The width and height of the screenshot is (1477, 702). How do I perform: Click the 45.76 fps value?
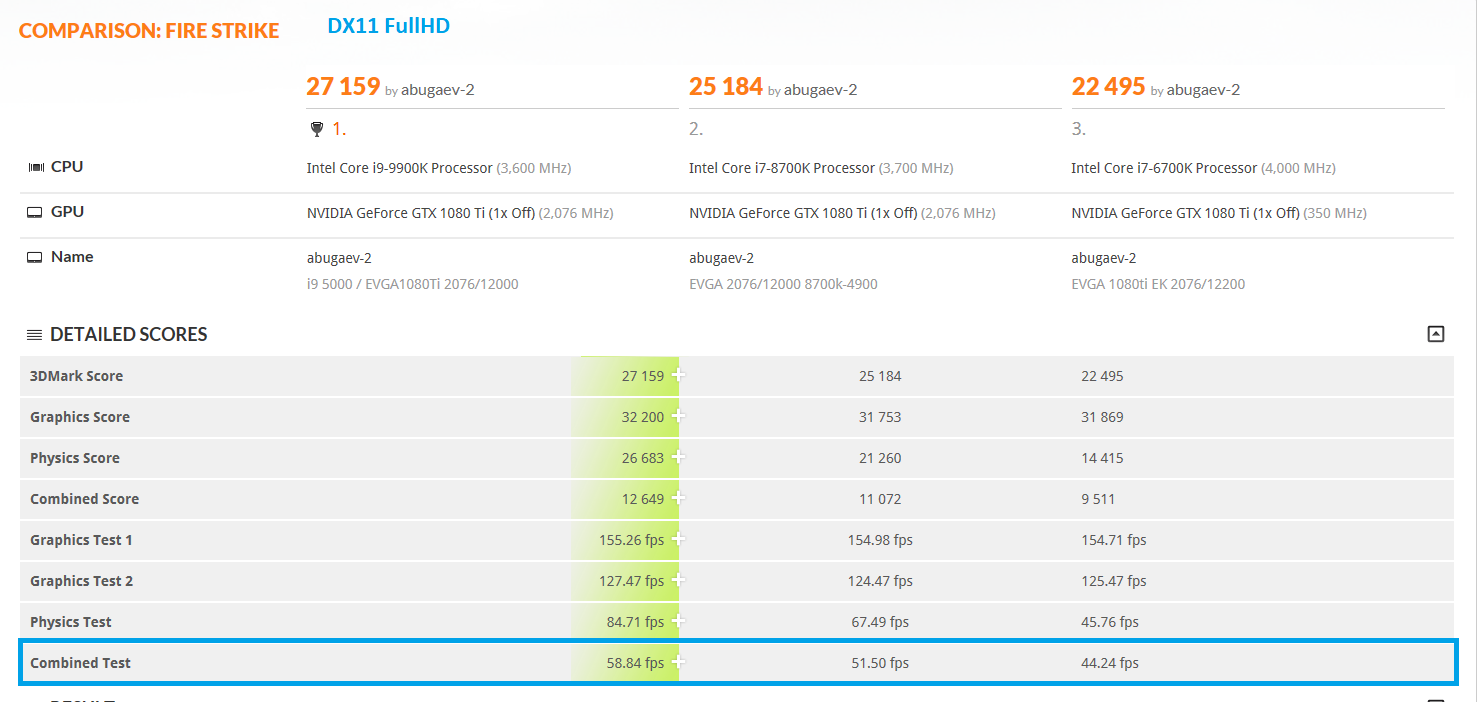(x=1110, y=622)
